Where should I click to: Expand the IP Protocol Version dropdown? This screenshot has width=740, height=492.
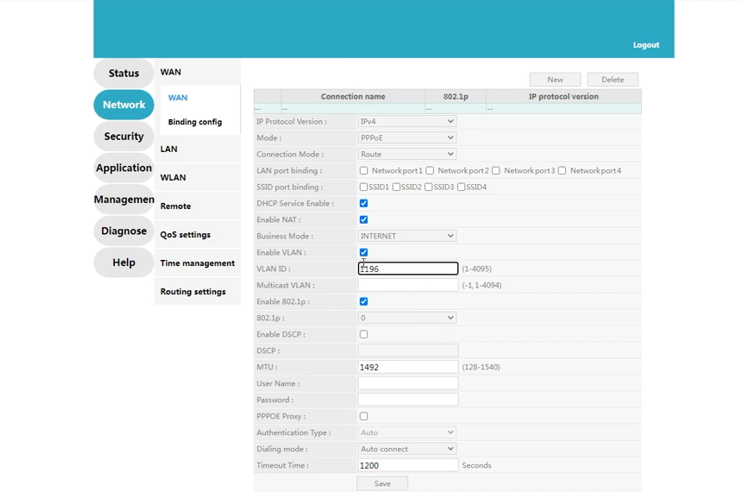click(x=407, y=122)
